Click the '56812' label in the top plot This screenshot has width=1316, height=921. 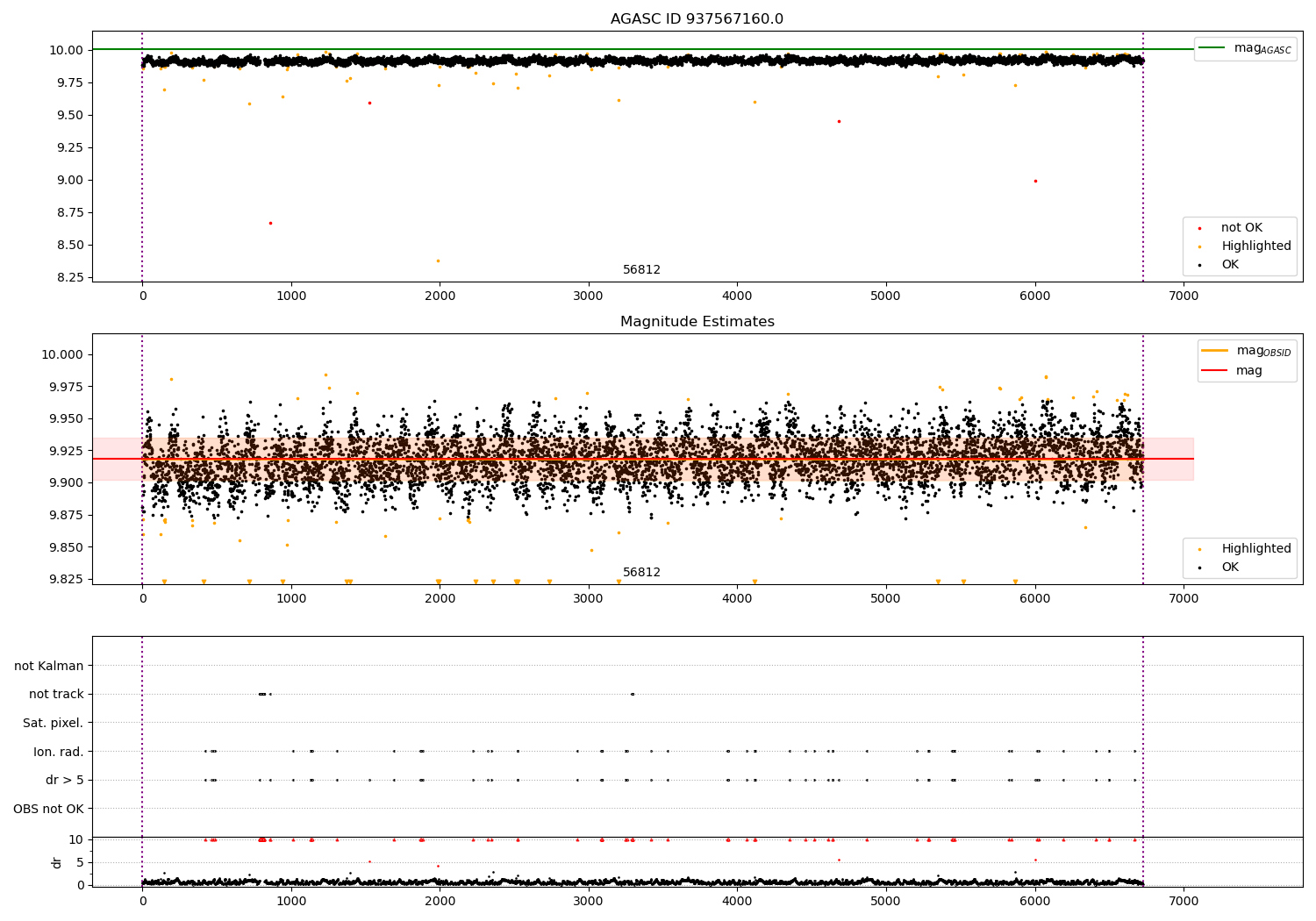click(x=641, y=270)
